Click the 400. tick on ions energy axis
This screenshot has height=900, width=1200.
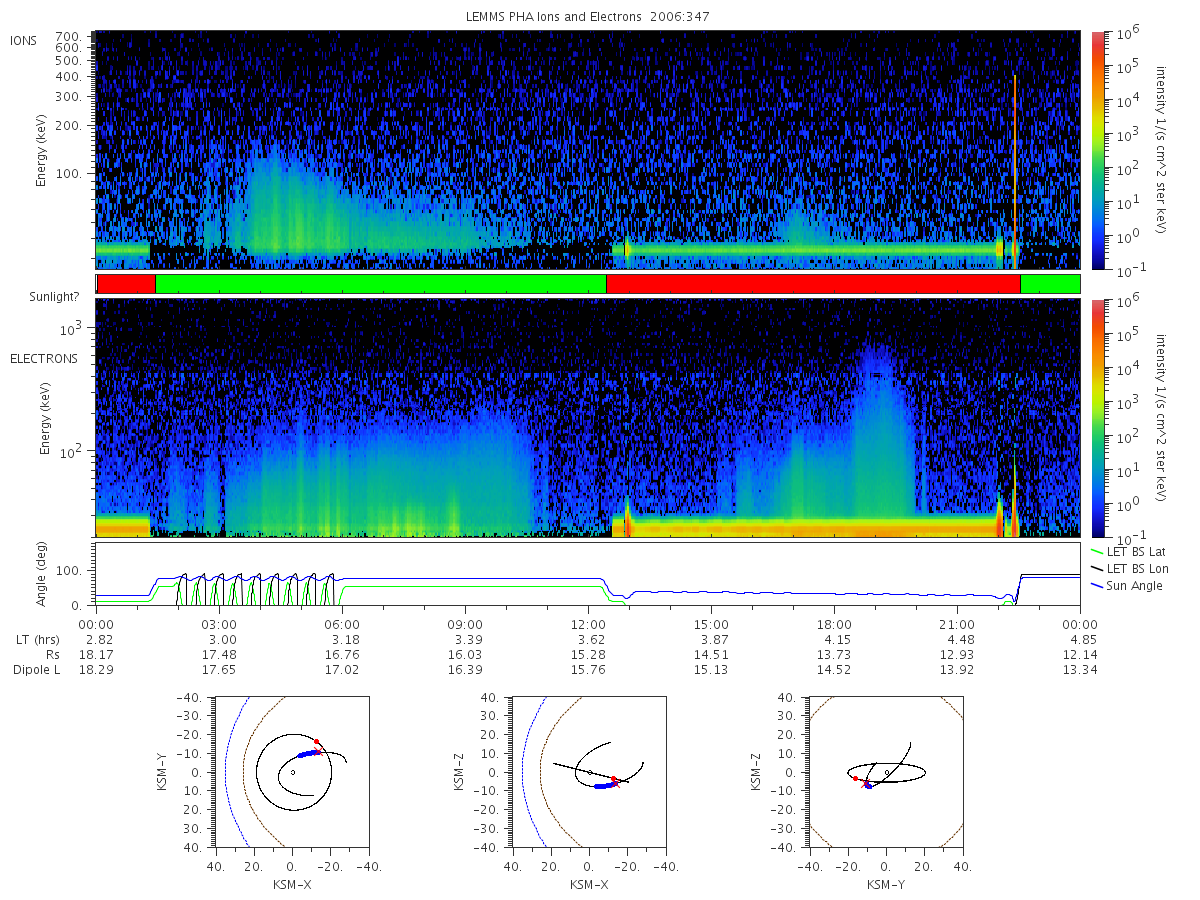69,75
